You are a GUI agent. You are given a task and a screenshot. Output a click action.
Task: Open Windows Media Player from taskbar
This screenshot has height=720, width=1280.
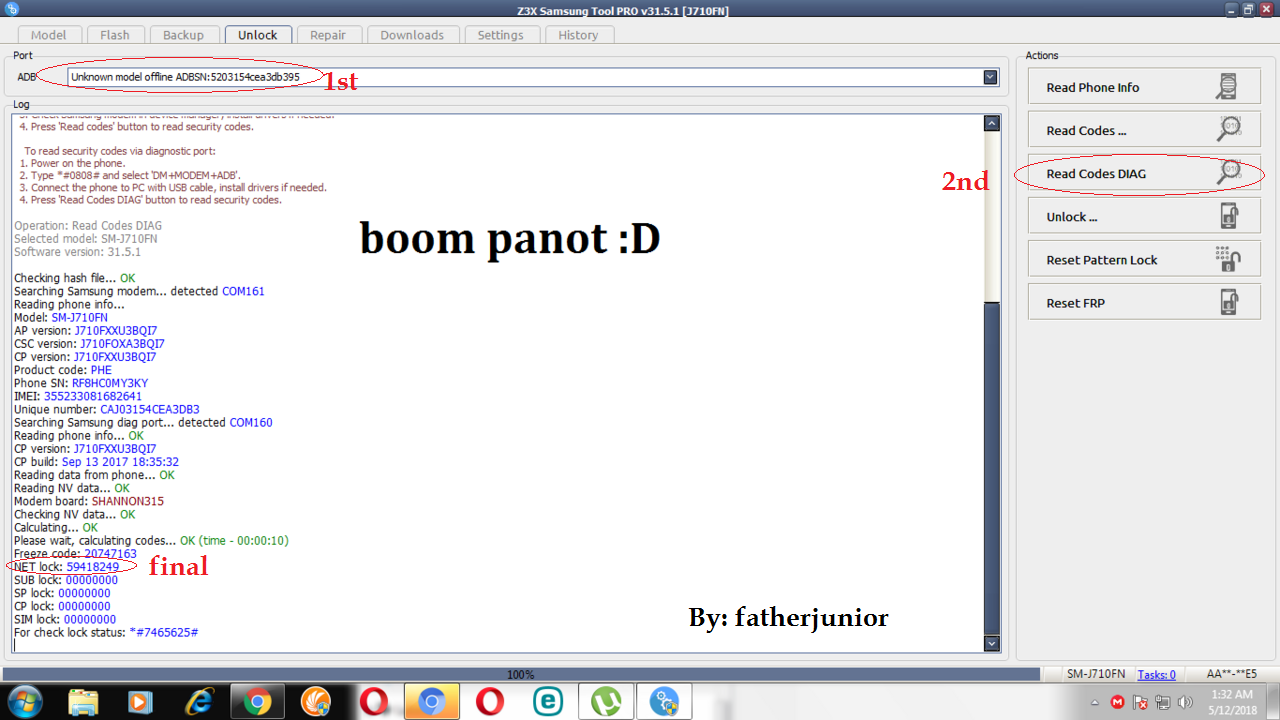click(x=141, y=702)
